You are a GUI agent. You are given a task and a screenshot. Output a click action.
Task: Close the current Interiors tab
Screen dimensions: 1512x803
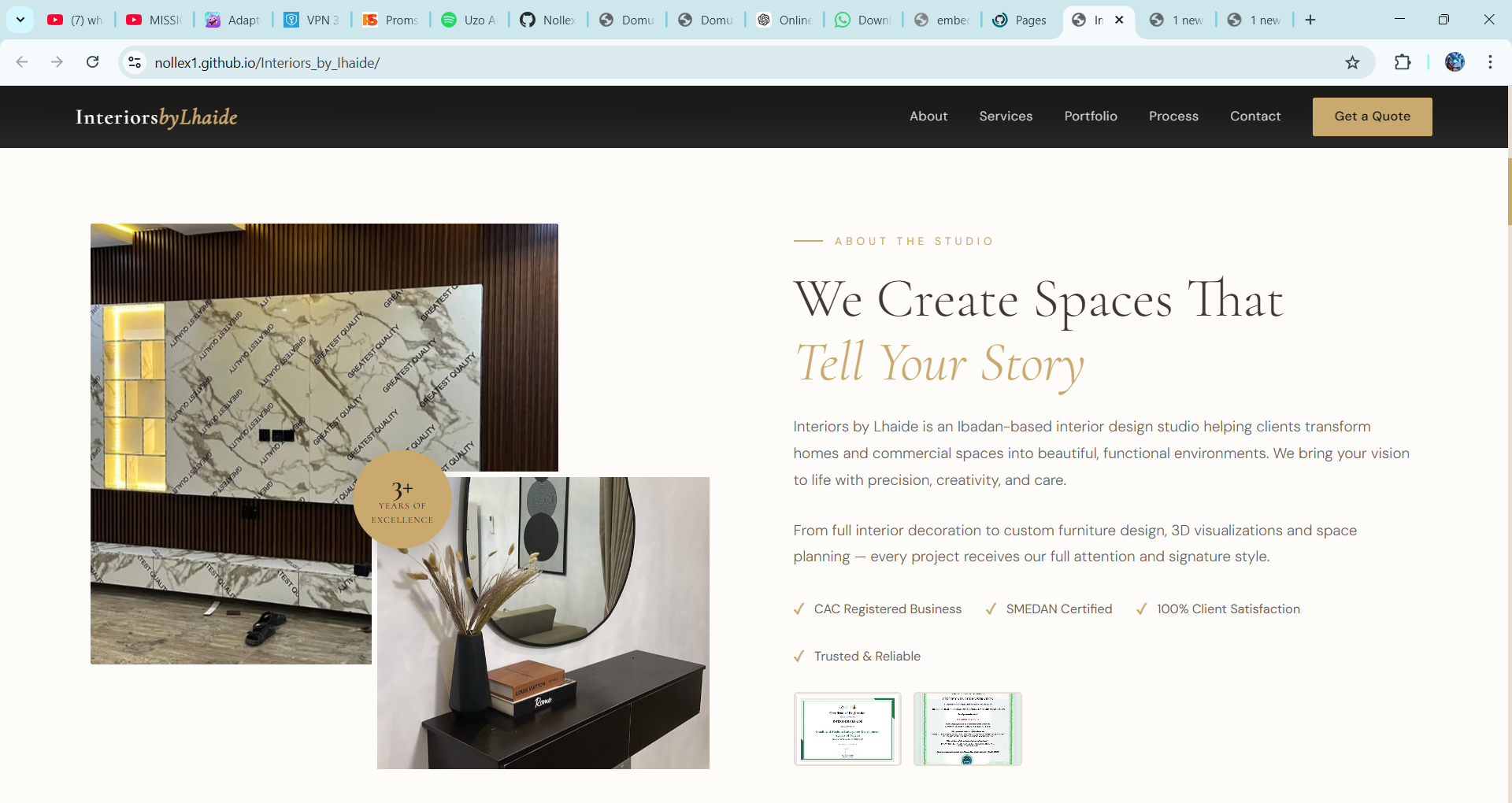click(1119, 20)
